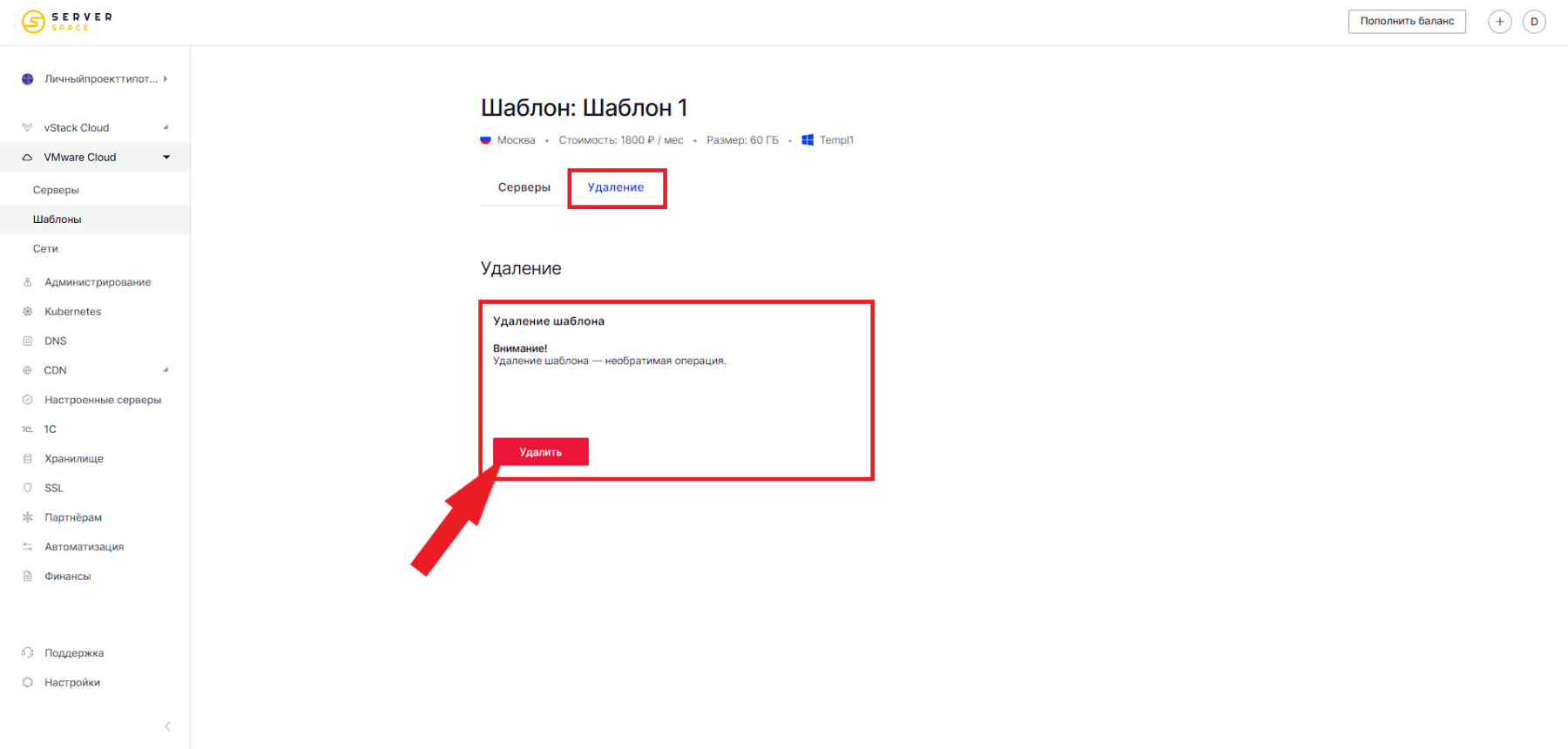Select the Удаление tab
Screen dimensions: 1568x749
616,187
